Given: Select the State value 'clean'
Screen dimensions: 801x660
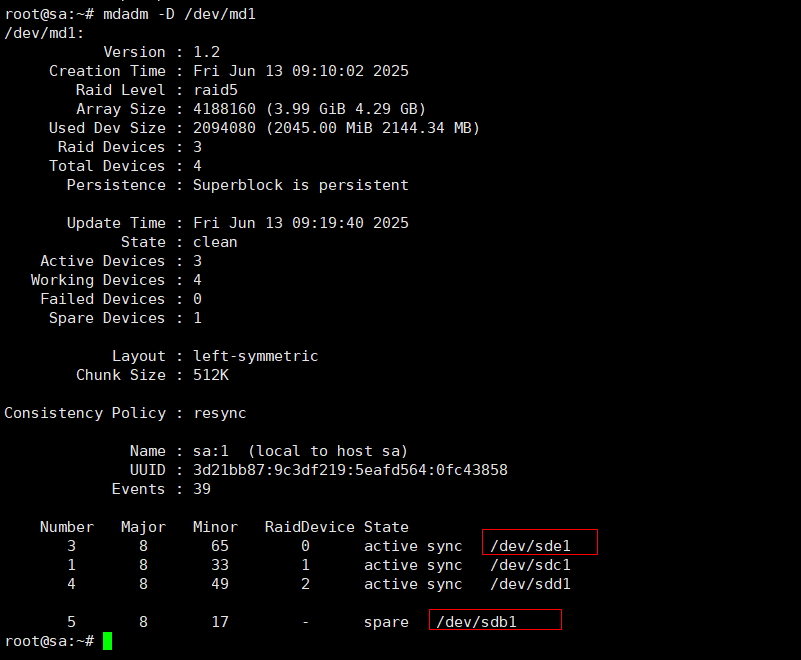Looking at the screenshot, I should [215, 242].
